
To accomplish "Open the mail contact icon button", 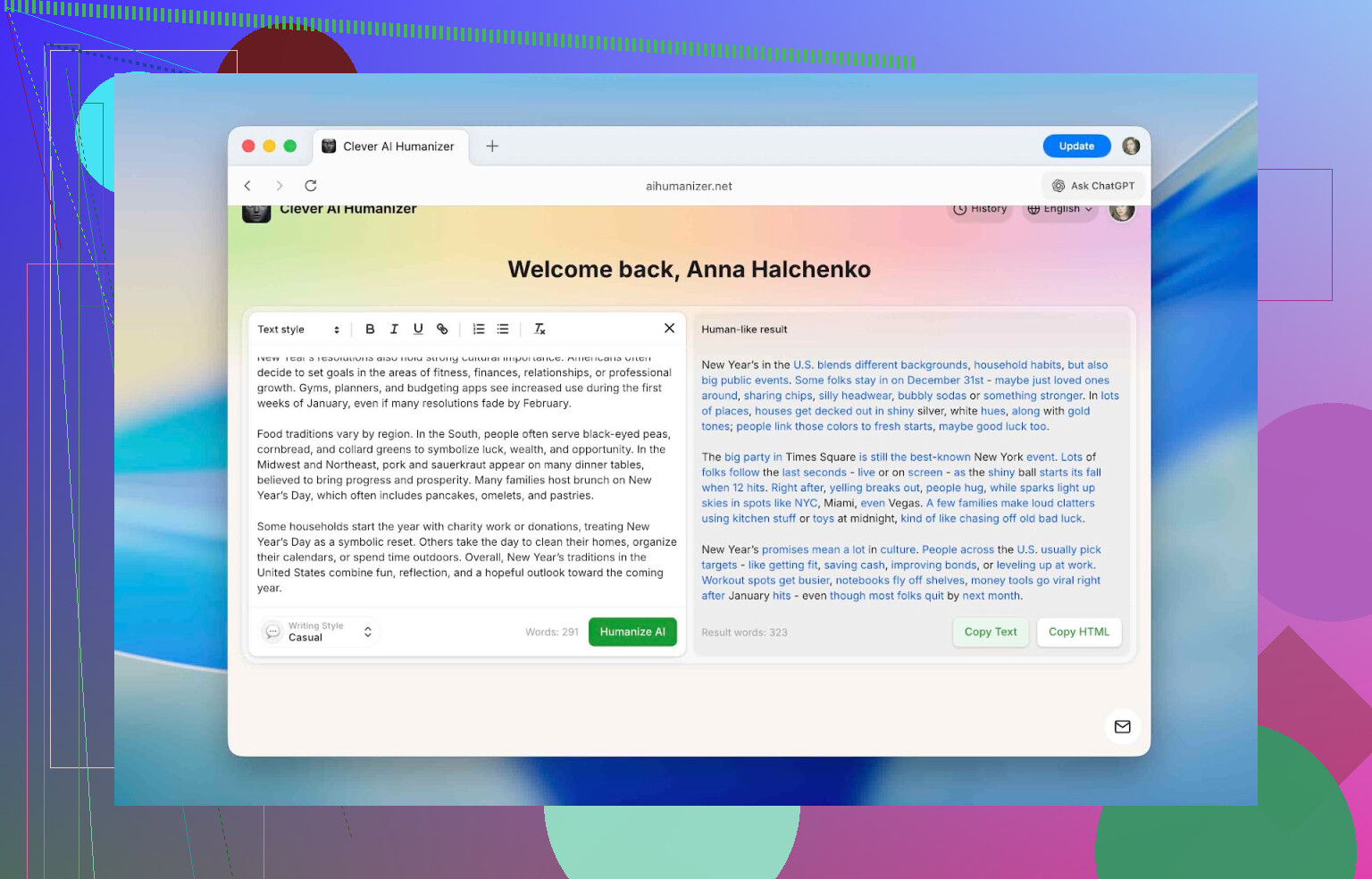I will (1123, 726).
